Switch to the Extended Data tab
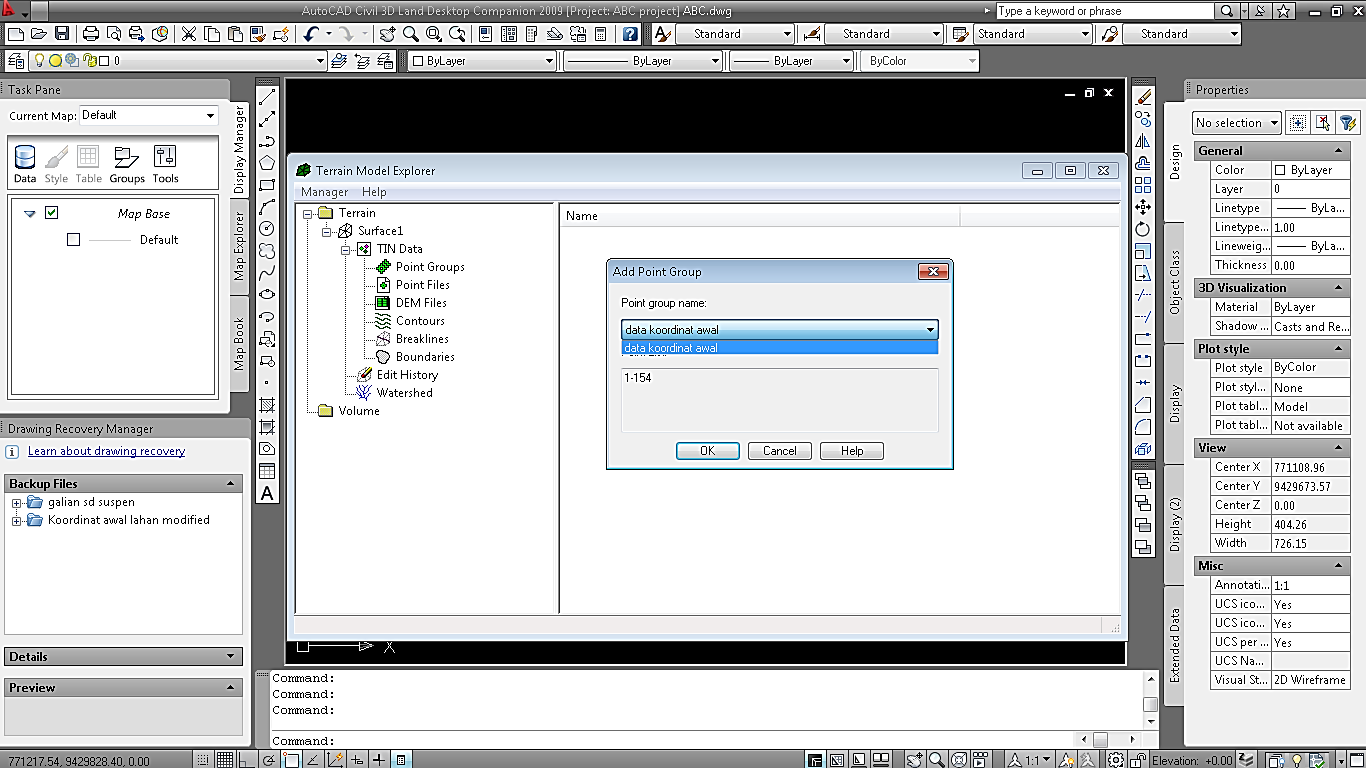The height and width of the screenshot is (768, 1366). tap(1175, 645)
